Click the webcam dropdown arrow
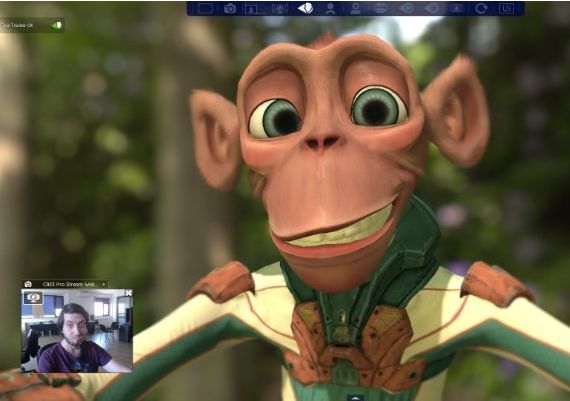570x401 pixels. tap(104, 284)
